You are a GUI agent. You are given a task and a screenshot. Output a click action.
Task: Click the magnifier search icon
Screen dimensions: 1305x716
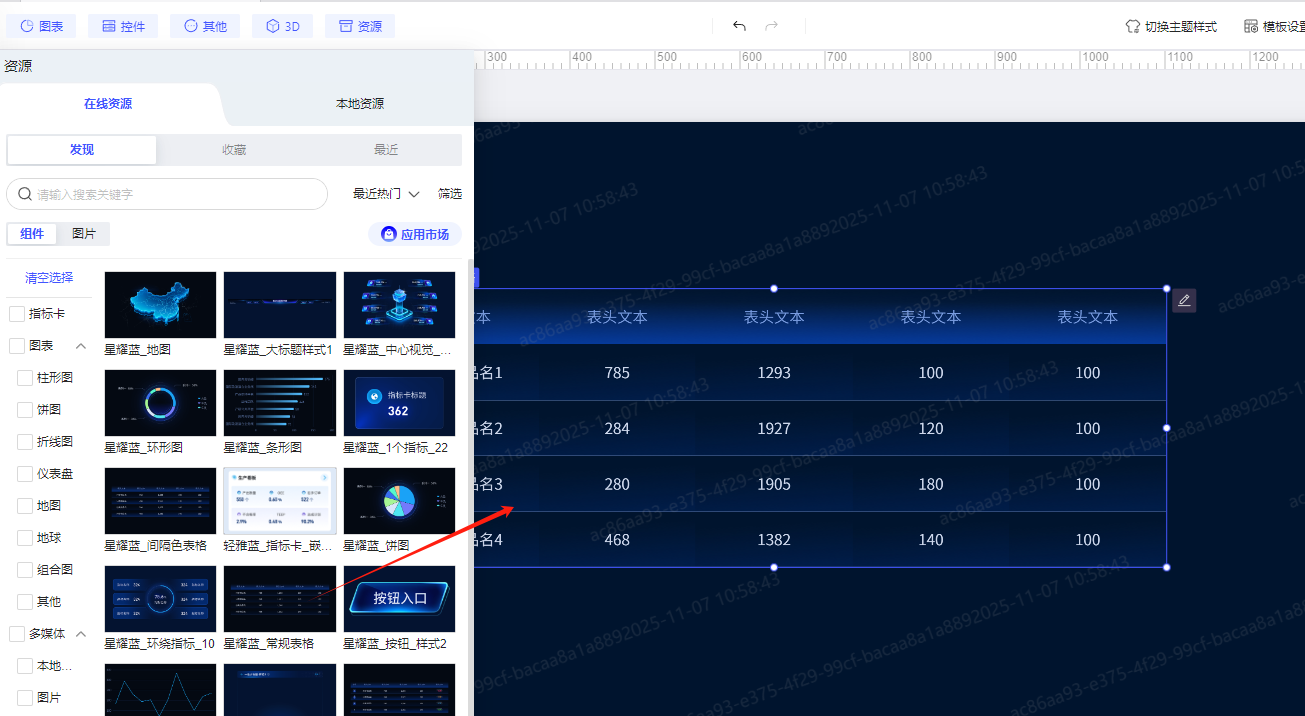25,194
